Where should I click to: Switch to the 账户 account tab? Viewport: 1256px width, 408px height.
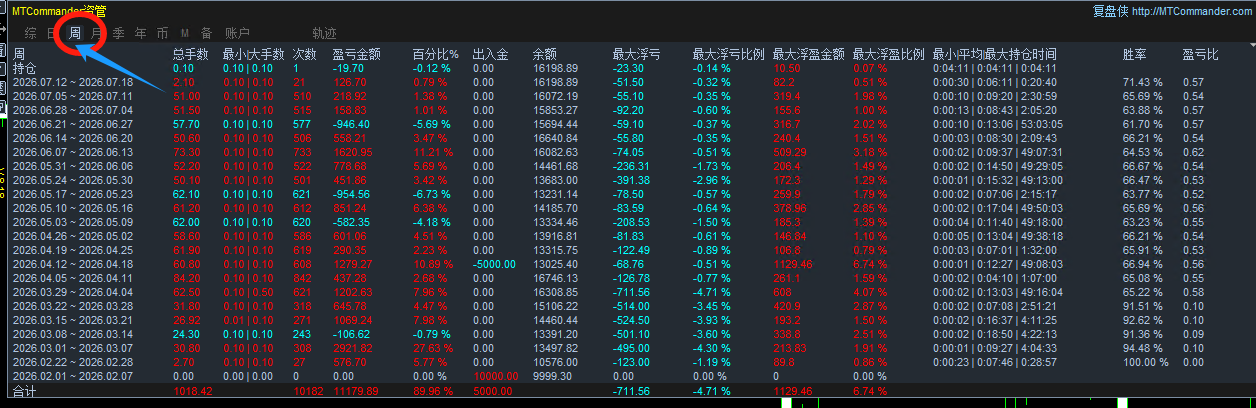point(237,33)
